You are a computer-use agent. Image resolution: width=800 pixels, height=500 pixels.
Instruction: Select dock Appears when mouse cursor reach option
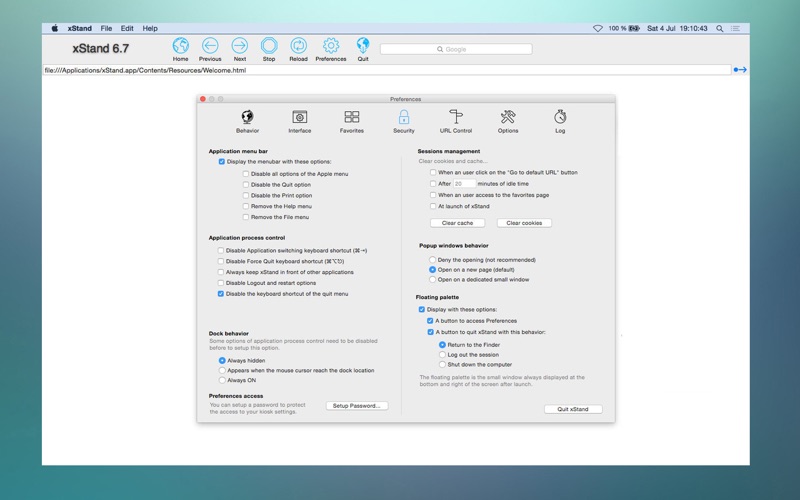point(222,370)
